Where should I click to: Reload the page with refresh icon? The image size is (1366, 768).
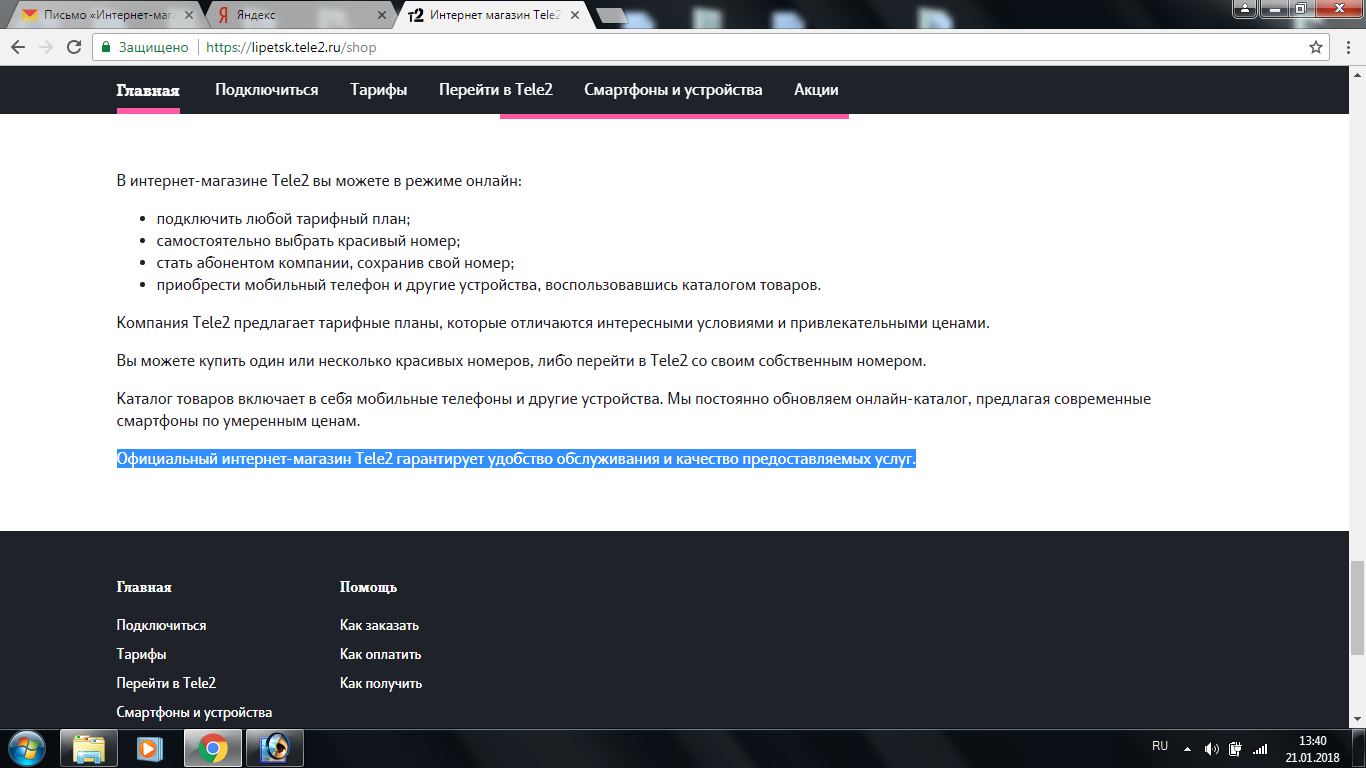[x=74, y=47]
